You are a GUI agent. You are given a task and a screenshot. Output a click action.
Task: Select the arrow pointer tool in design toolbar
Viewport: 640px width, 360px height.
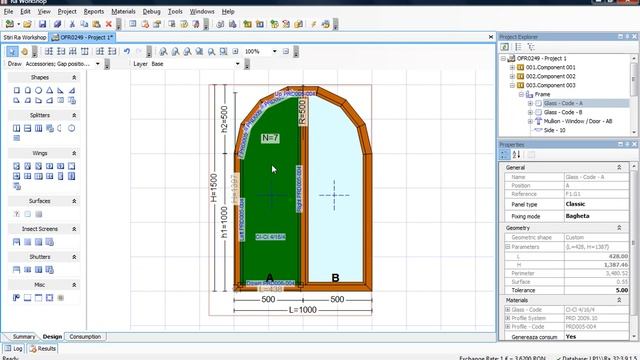click(x=12, y=51)
